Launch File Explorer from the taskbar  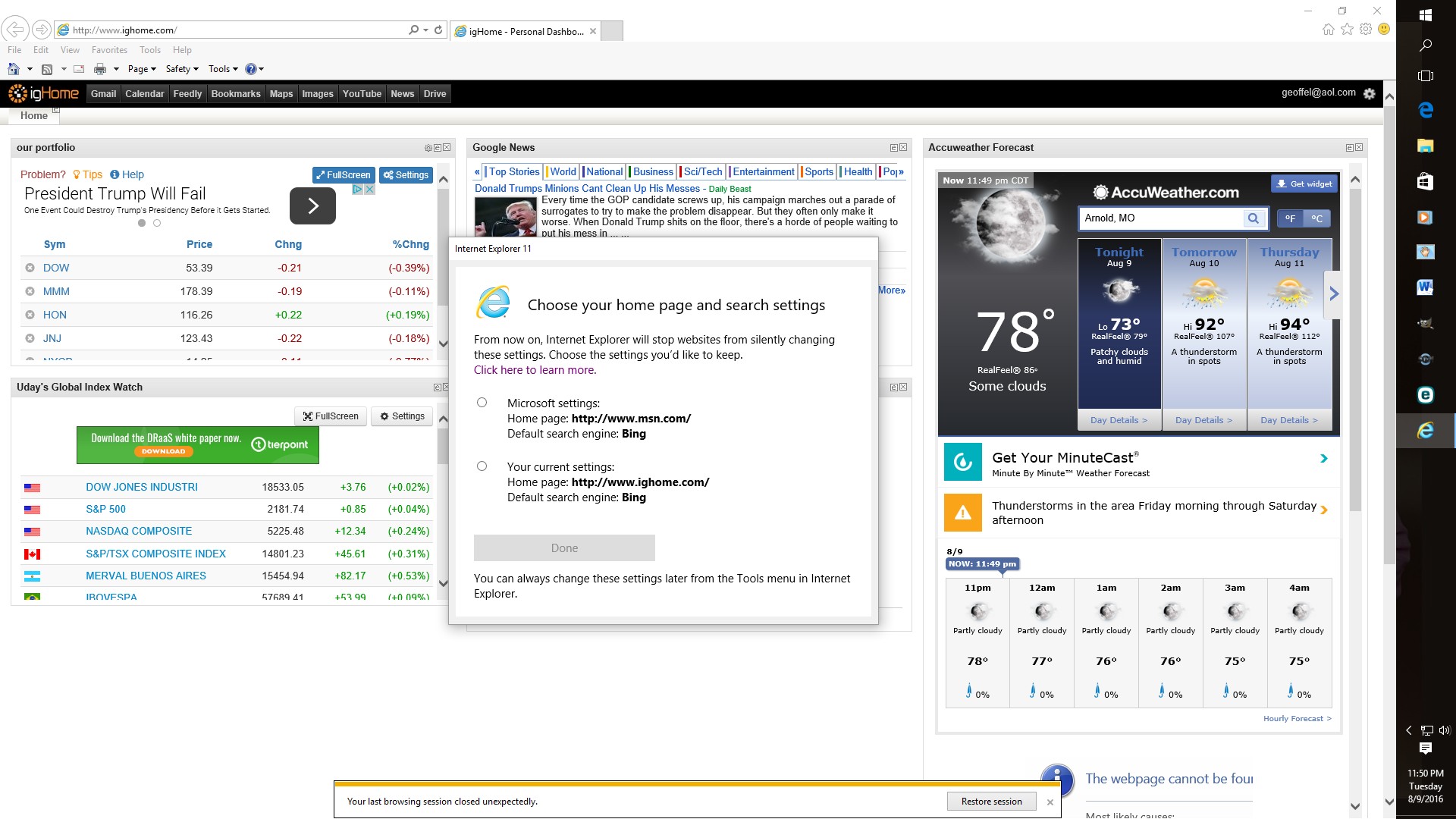pos(1425,146)
